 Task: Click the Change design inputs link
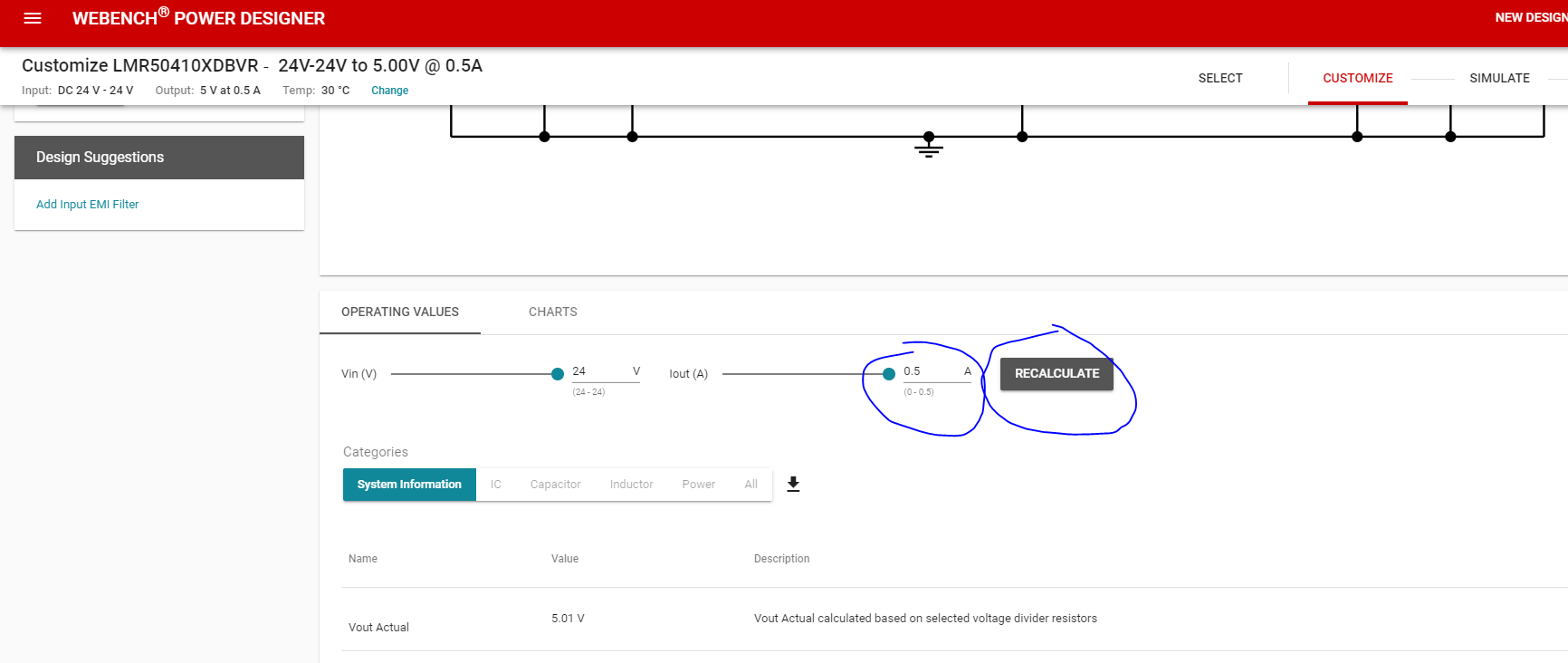(389, 91)
